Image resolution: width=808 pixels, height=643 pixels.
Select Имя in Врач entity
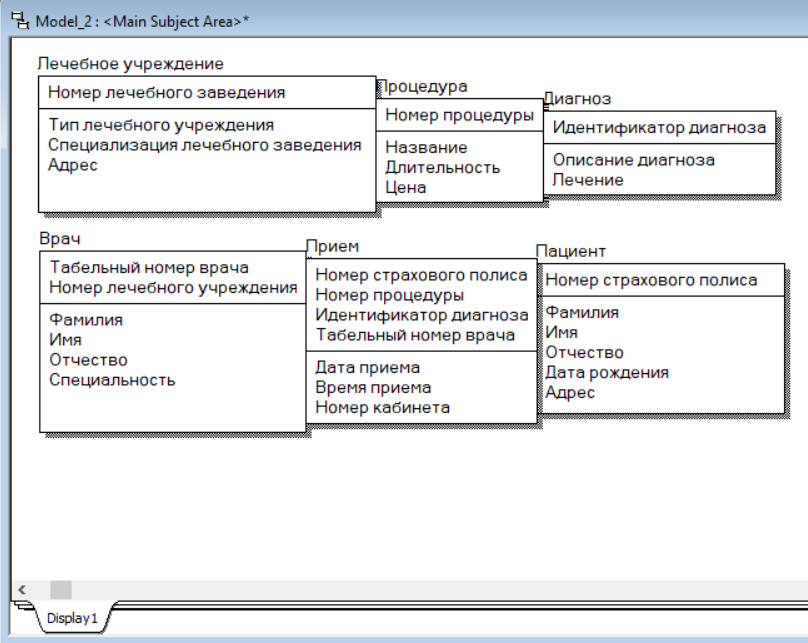point(65,340)
